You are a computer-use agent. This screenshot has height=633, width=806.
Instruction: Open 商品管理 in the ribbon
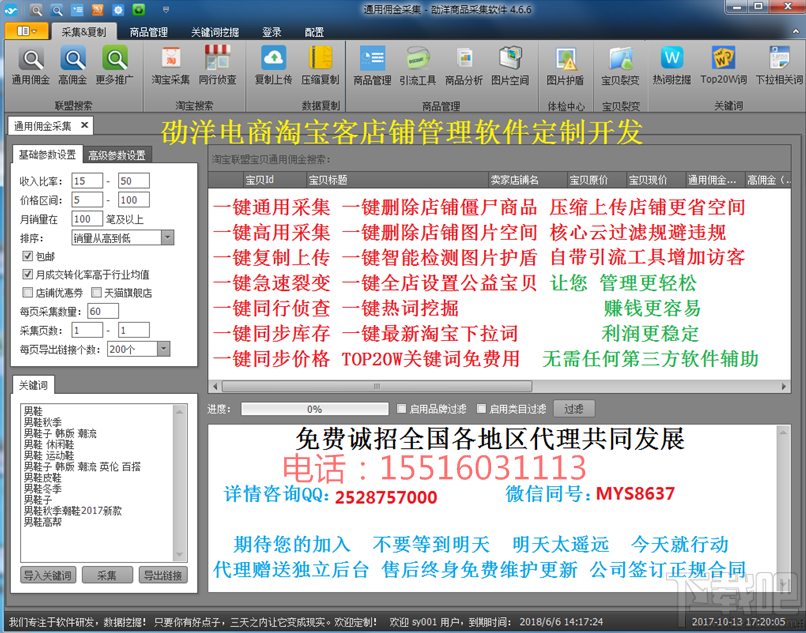[372, 65]
